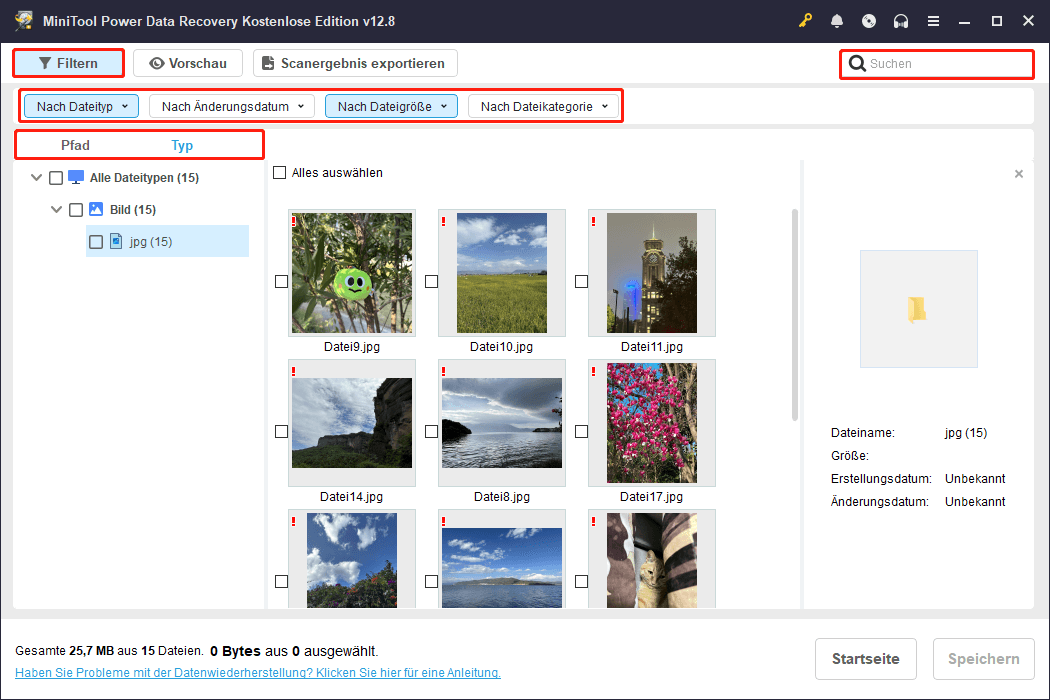The image size is (1050, 700).
Task: Select the Typ tab
Action: 182,145
